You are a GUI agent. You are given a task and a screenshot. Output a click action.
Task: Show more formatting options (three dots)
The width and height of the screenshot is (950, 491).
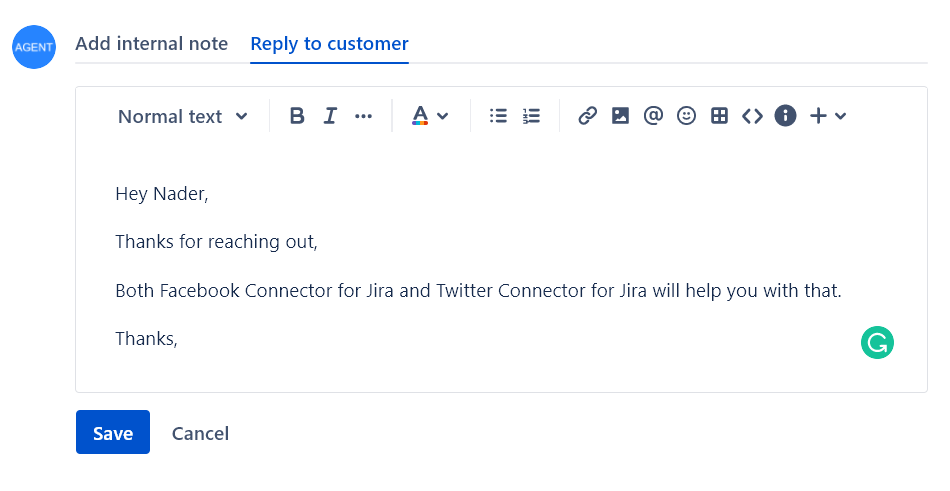coord(363,116)
